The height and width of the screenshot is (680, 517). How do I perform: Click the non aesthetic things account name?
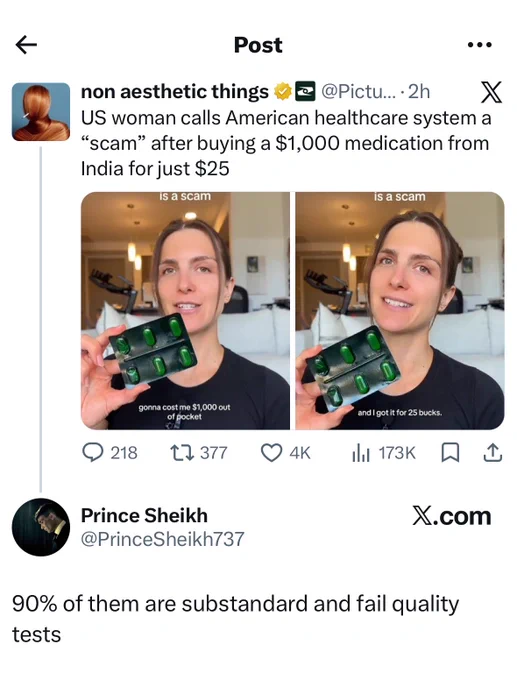tap(175, 92)
